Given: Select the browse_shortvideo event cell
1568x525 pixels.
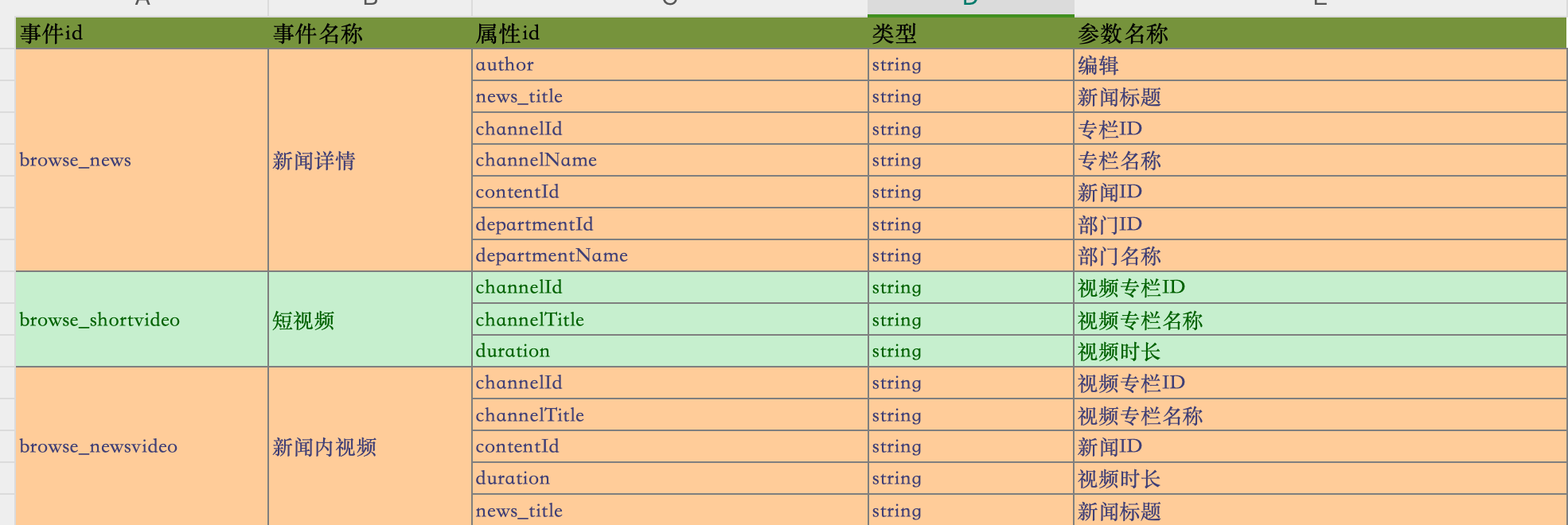Looking at the screenshot, I should 142,319.
